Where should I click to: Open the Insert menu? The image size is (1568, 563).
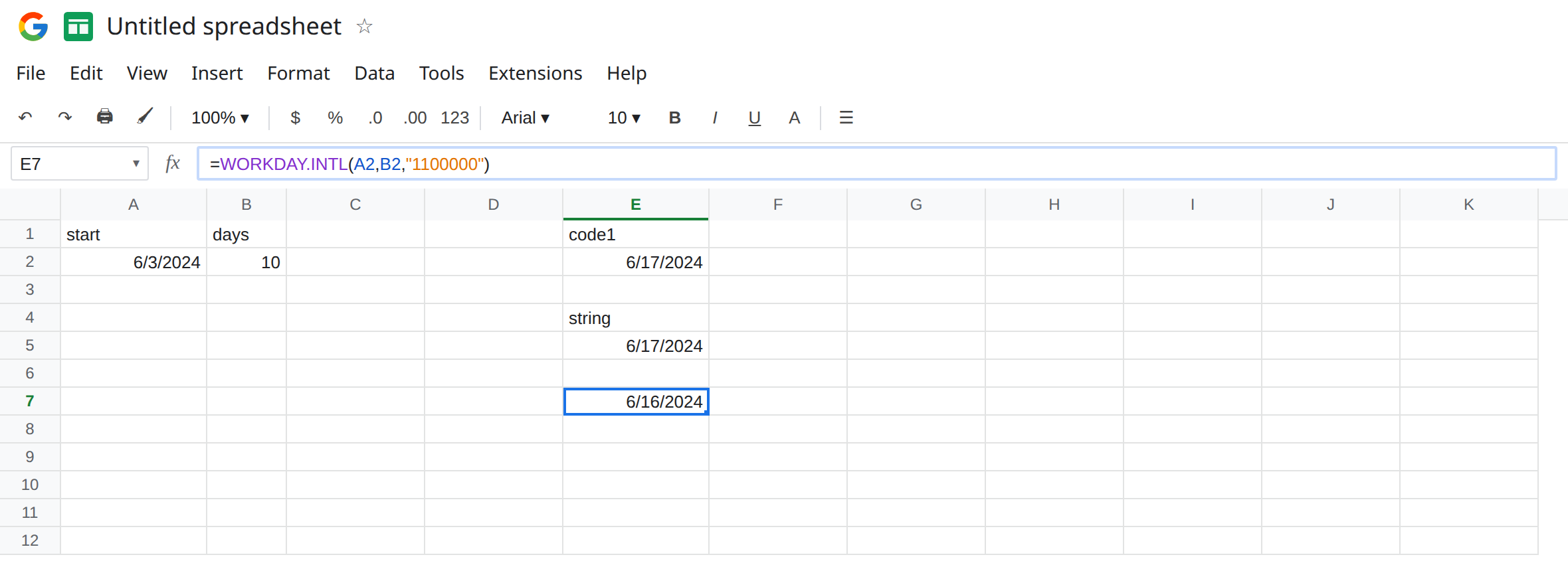[217, 73]
